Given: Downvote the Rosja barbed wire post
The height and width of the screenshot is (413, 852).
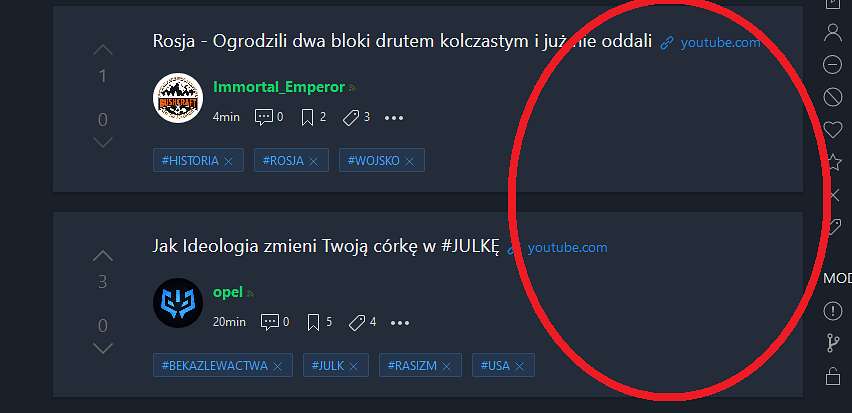Looking at the screenshot, I should 103,142.
